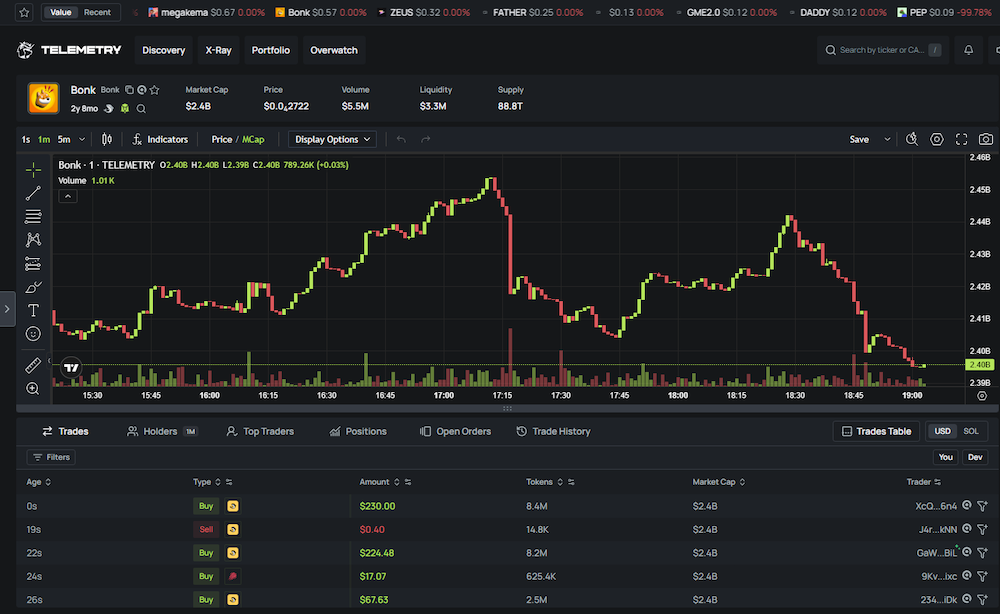Open the emoji sticker tool

(33, 333)
